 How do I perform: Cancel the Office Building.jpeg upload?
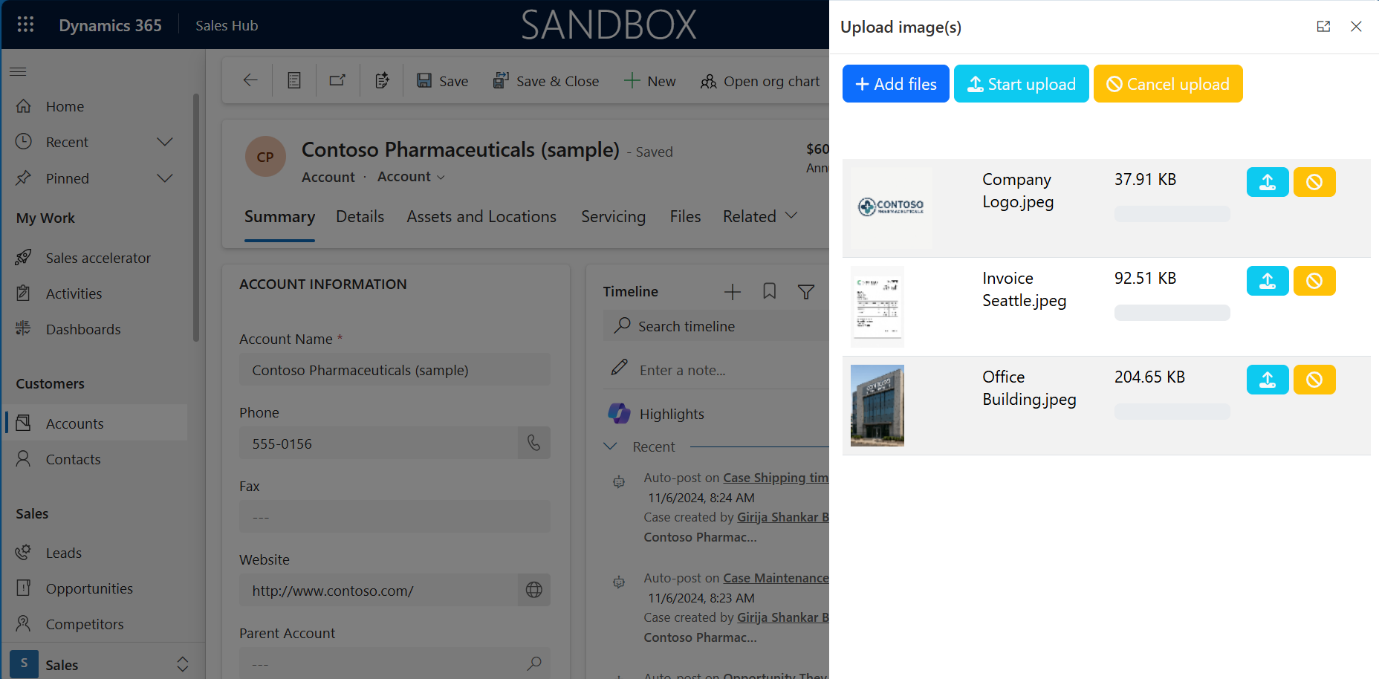coord(1314,380)
